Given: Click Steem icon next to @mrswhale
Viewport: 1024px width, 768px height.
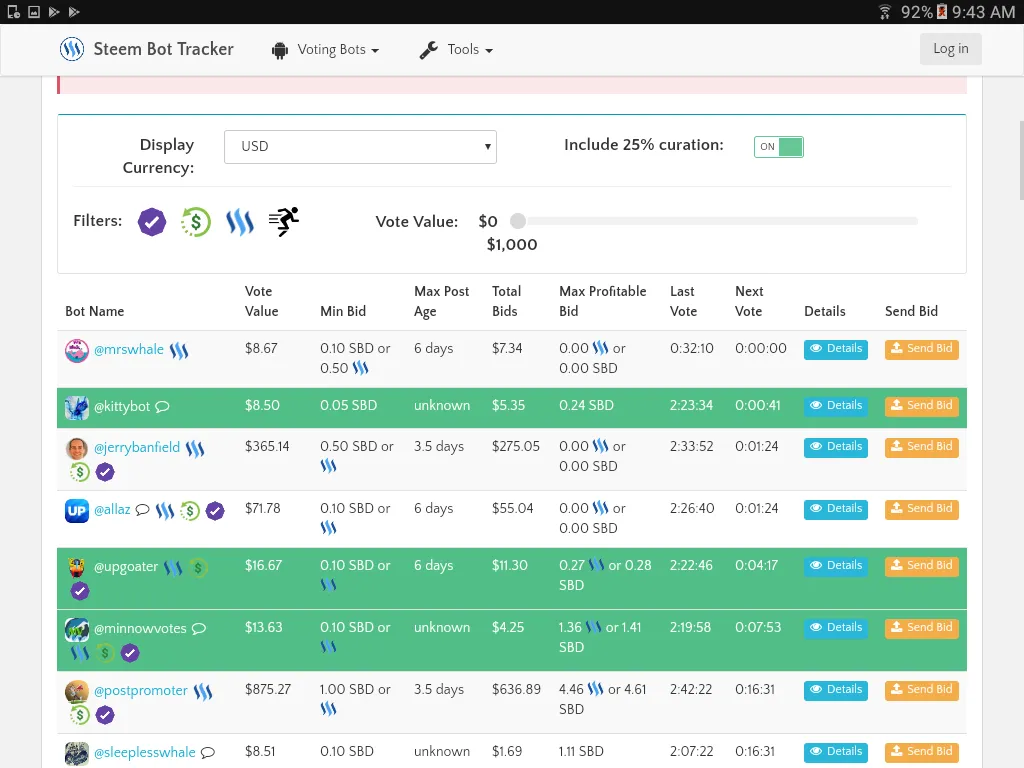Looking at the screenshot, I should (179, 351).
